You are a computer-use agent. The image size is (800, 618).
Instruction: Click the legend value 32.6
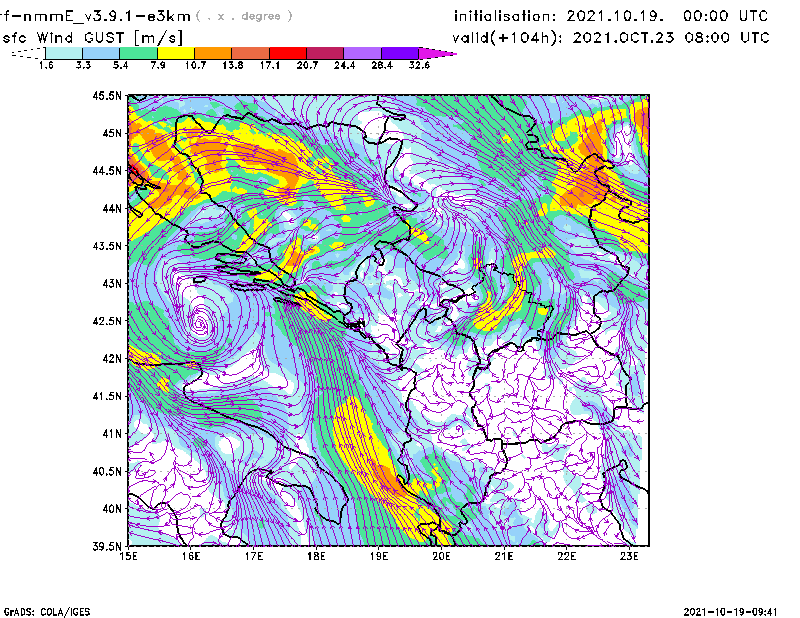(x=419, y=65)
